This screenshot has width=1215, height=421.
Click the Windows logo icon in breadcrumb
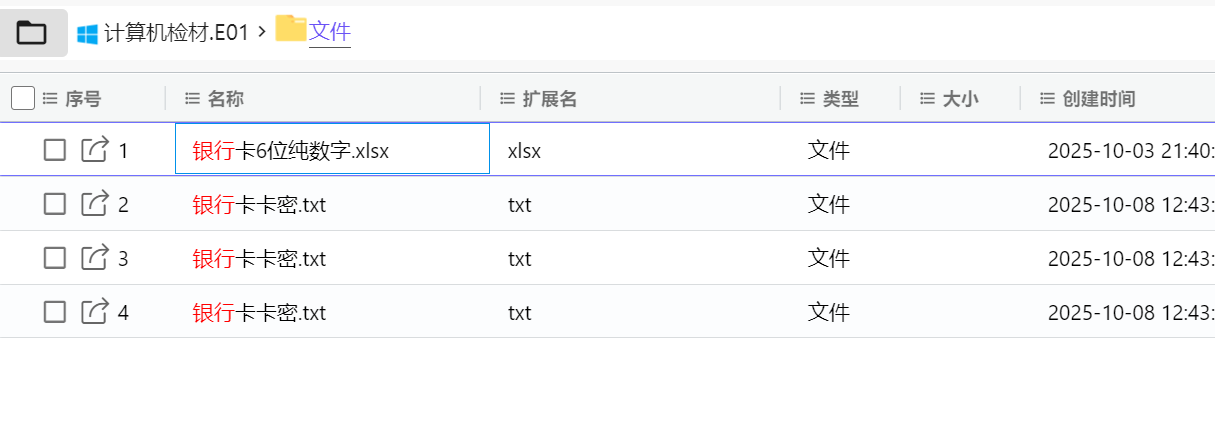pos(87,33)
